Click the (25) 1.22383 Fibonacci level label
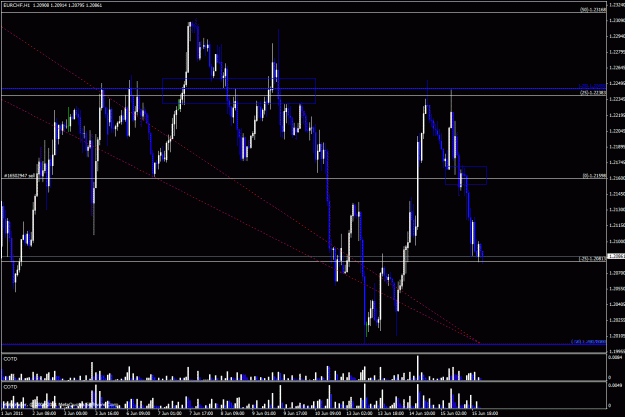The image size is (625, 417). pyautogui.click(x=593, y=92)
